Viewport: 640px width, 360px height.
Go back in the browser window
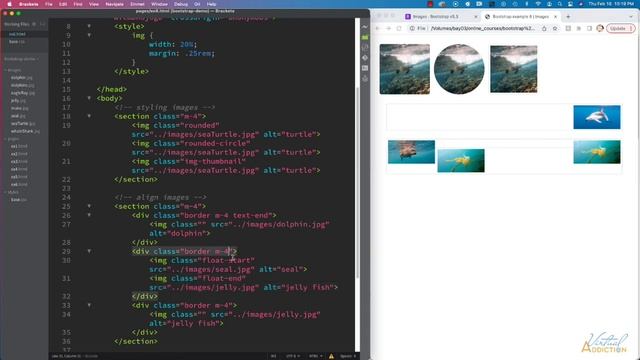378,28
